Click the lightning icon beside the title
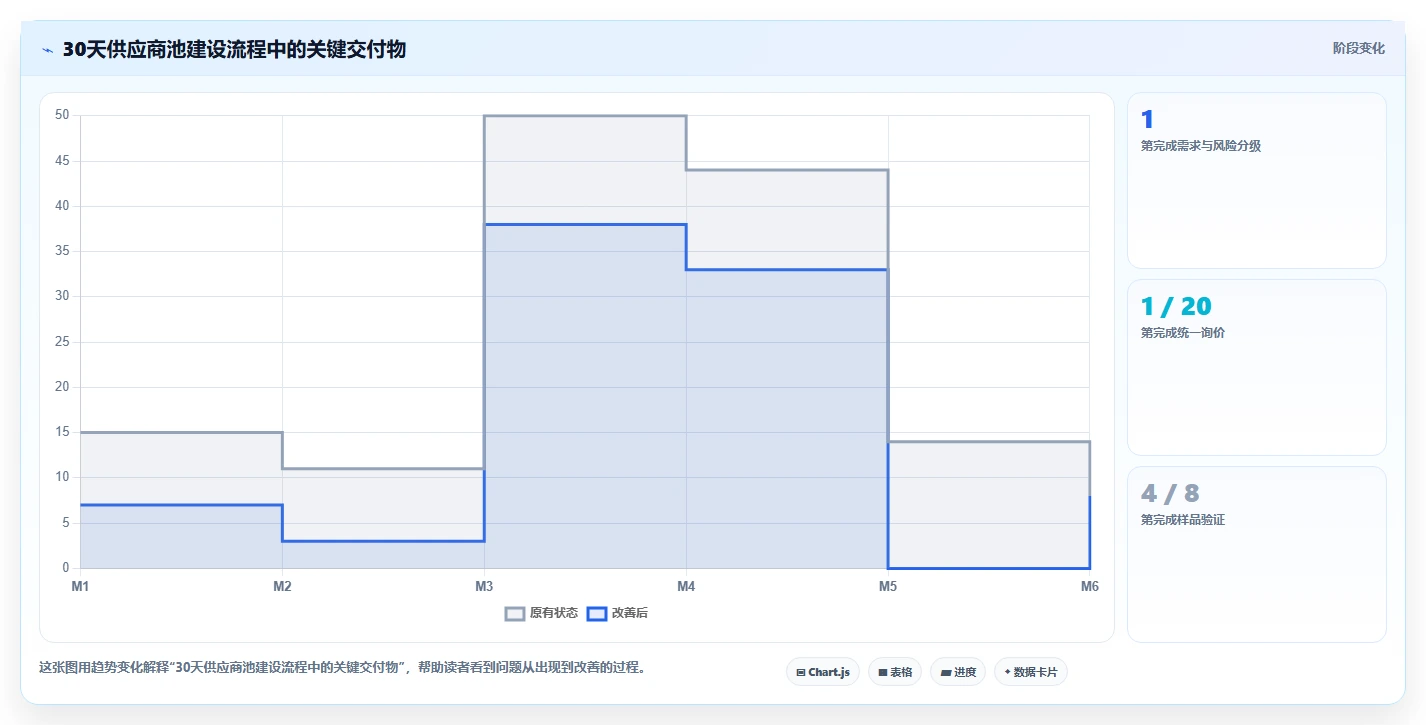The width and height of the screenshot is (1426, 725). coord(47,49)
